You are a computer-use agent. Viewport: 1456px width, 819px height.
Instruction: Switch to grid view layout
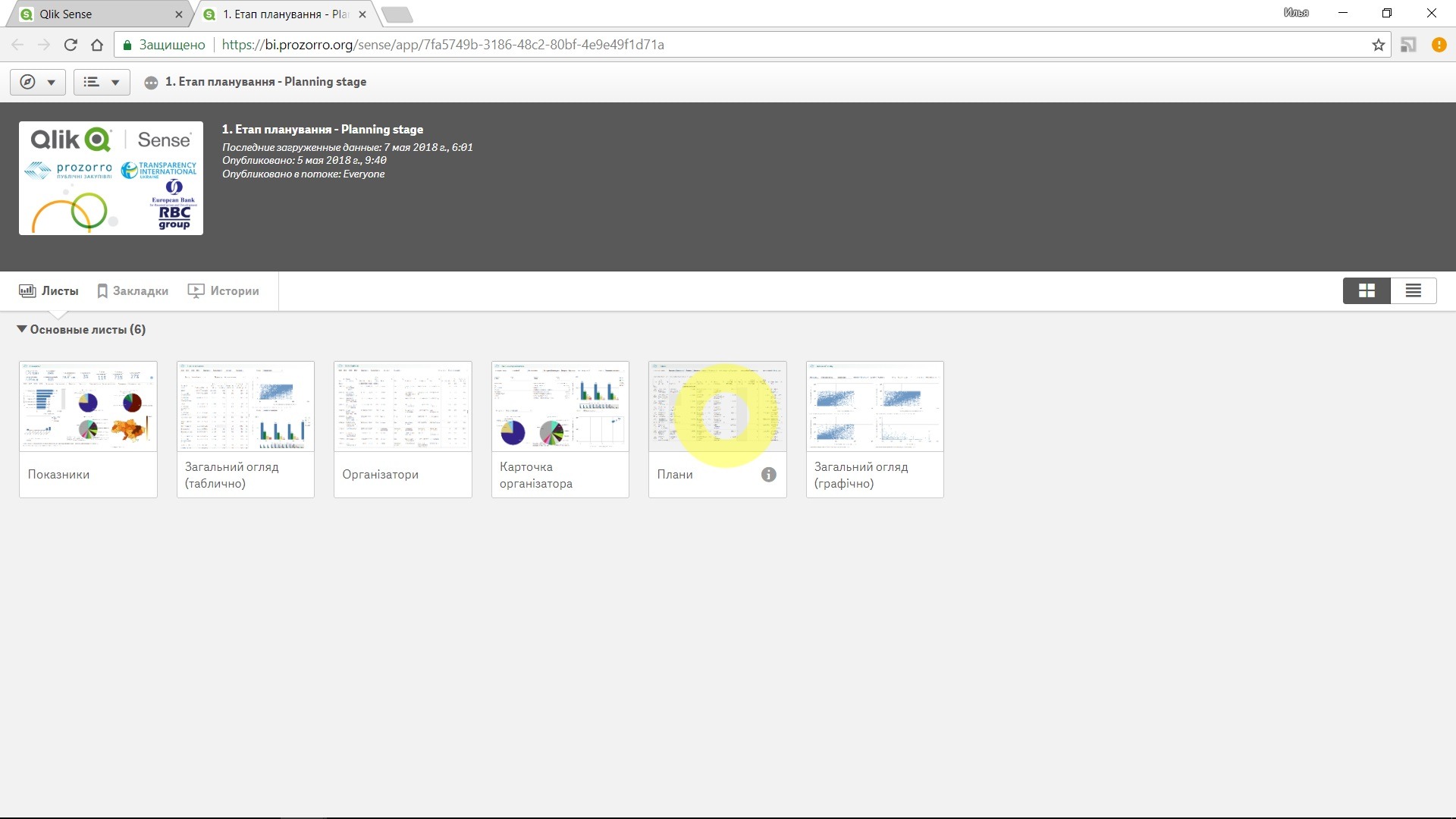pos(1367,290)
